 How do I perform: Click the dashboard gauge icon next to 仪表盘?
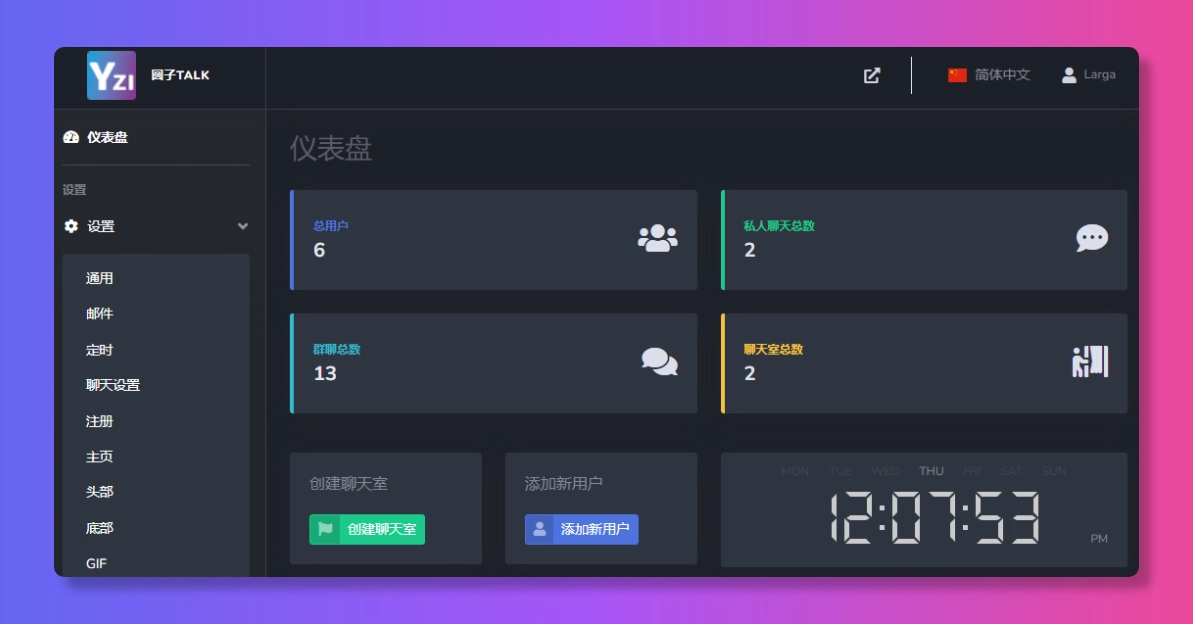pyautogui.click(x=70, y=136)
